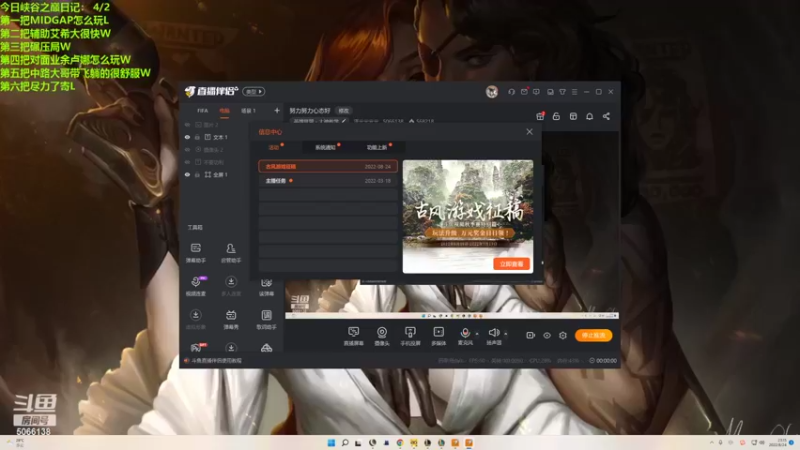Viewport: 800px width, 450px height.
Task: Add the 多媒体 multimedia source
Action: click(x=438, y=336)
